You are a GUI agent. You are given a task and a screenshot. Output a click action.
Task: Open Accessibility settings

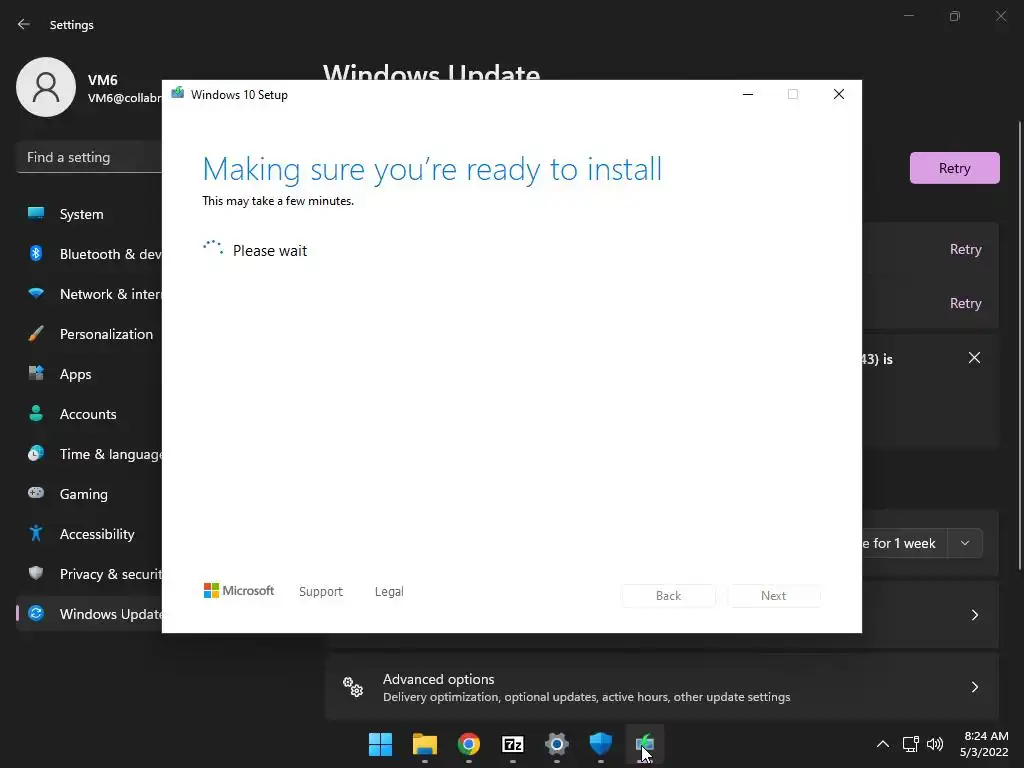pos(89,534)
